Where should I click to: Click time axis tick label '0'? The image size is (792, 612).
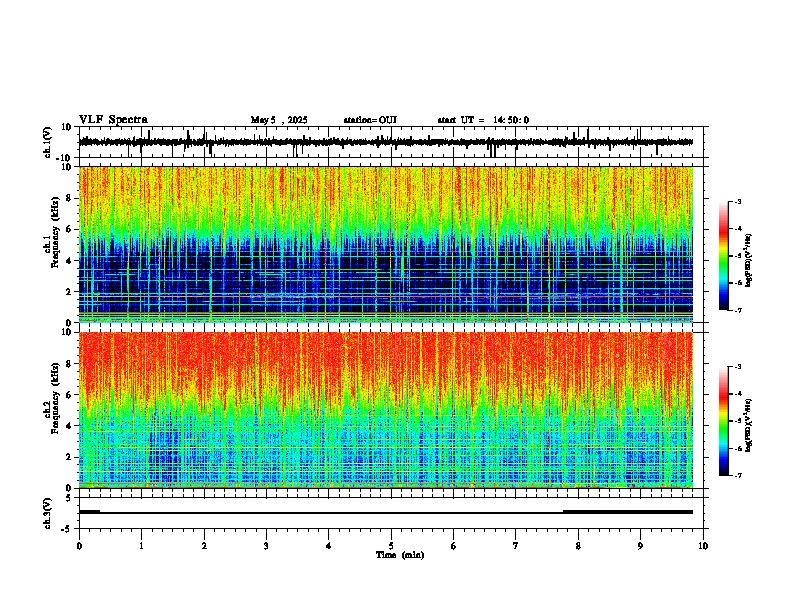click(x=79, y=546)
